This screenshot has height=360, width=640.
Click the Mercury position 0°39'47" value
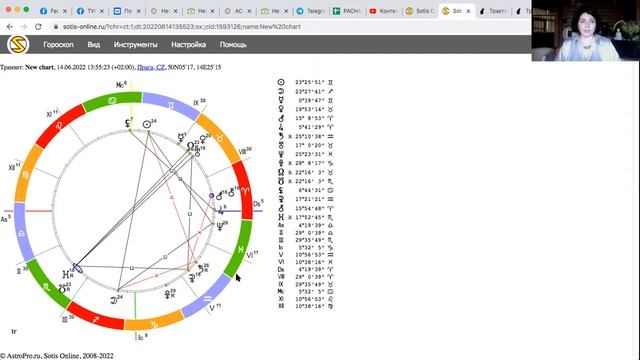point(311,100)
